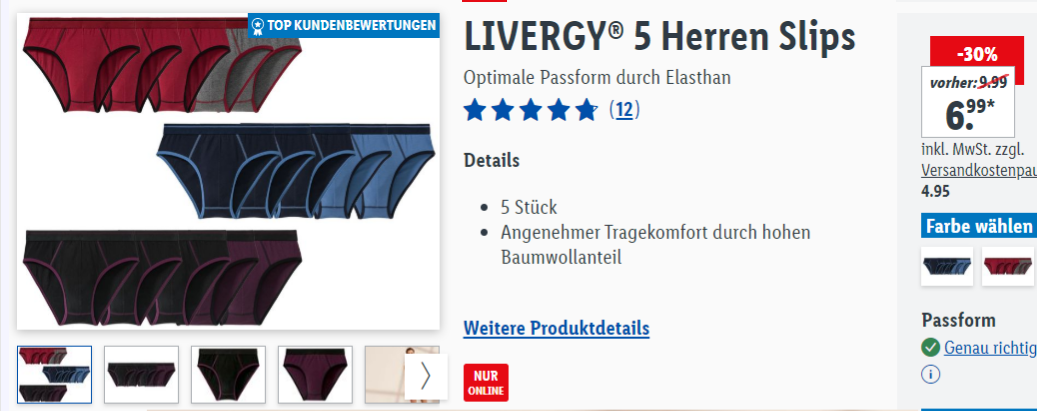Select the dark pack thumbnail image

[142, 375]
